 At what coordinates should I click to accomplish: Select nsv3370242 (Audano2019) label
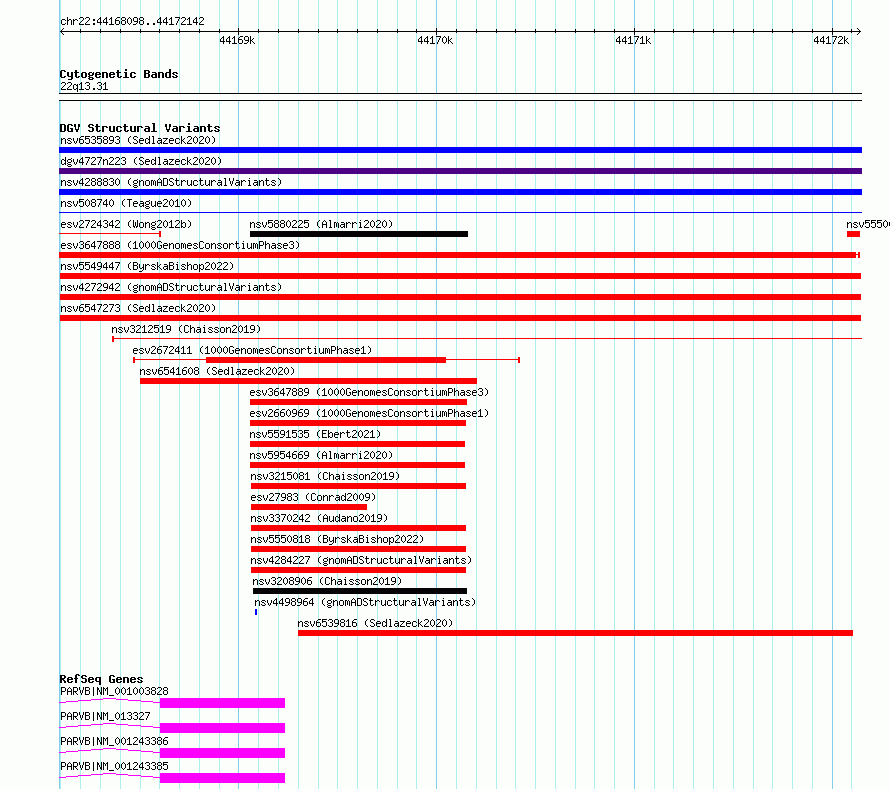point(319,518)
